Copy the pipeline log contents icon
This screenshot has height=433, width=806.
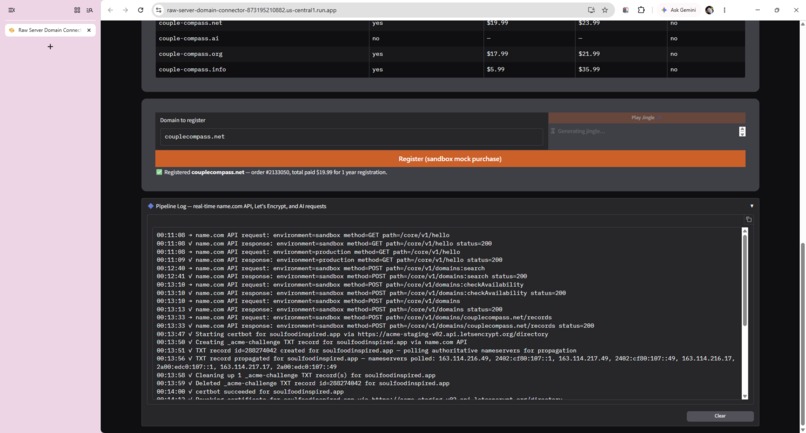[748, 220]
